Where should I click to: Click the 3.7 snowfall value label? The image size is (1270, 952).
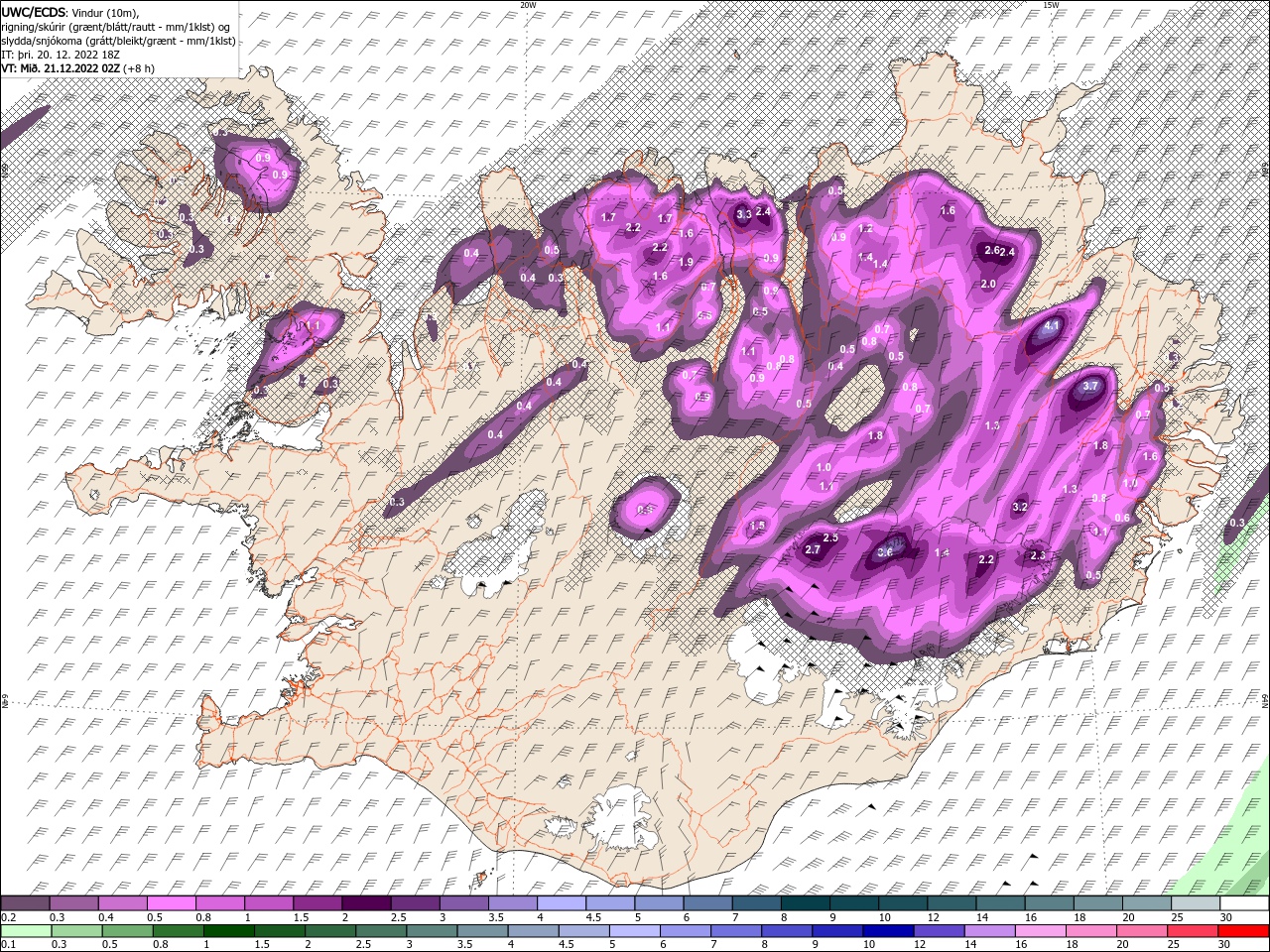[1091, 386]
